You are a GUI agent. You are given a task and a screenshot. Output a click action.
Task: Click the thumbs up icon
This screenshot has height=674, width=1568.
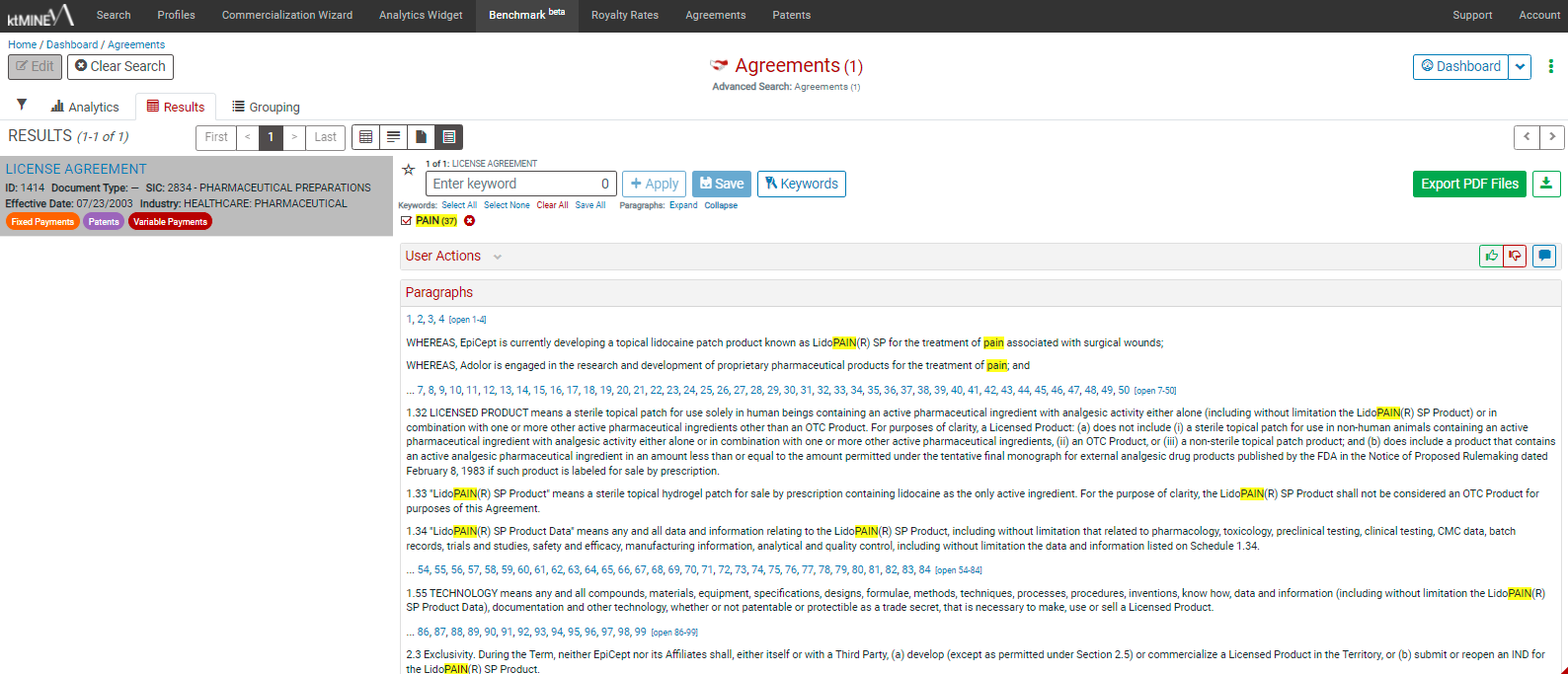tap(1491, 257)
